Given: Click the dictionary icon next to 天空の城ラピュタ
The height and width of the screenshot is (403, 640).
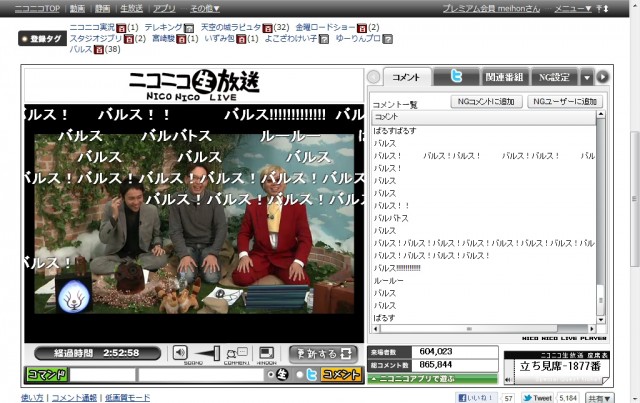Looking at the screenshot, I should [267, 28].
